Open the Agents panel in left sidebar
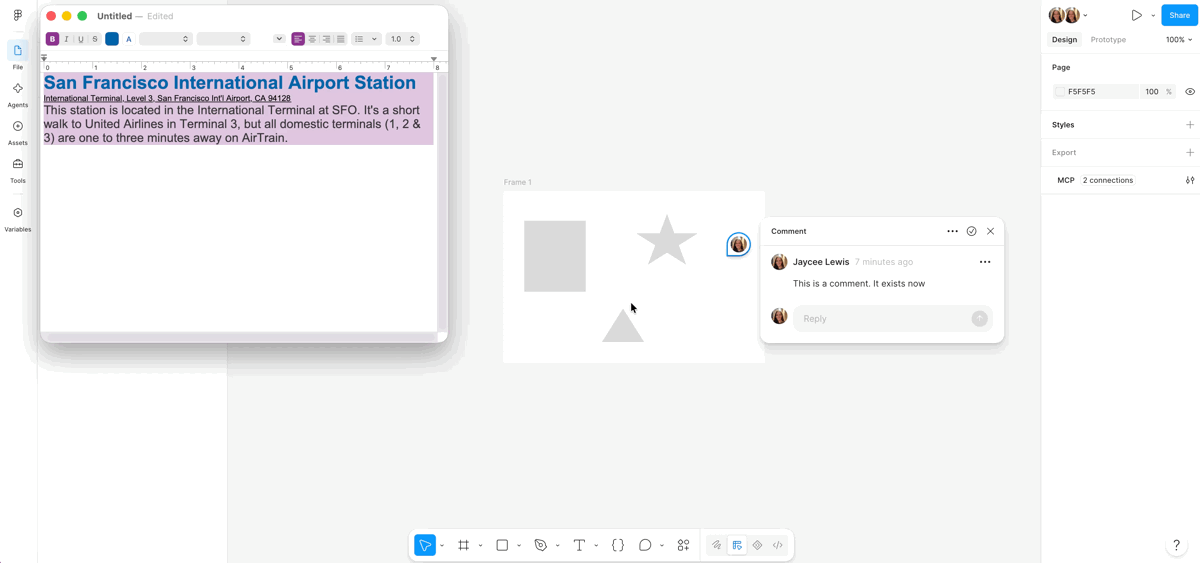This screenshot has height=563, width=1200. [x=18, y=94]
